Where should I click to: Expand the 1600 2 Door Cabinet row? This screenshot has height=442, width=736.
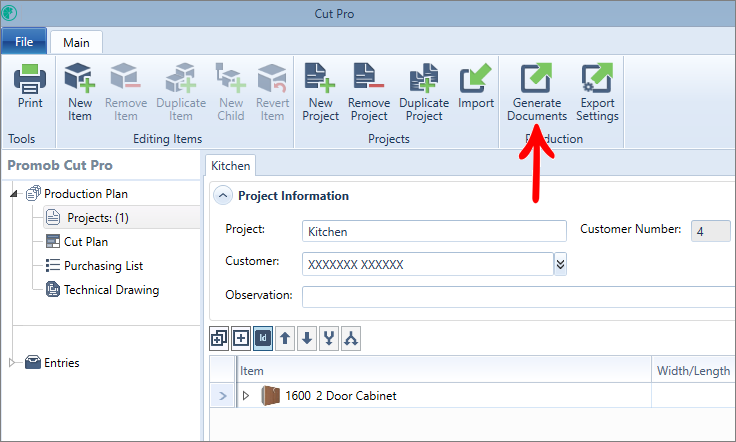(245, 396)
